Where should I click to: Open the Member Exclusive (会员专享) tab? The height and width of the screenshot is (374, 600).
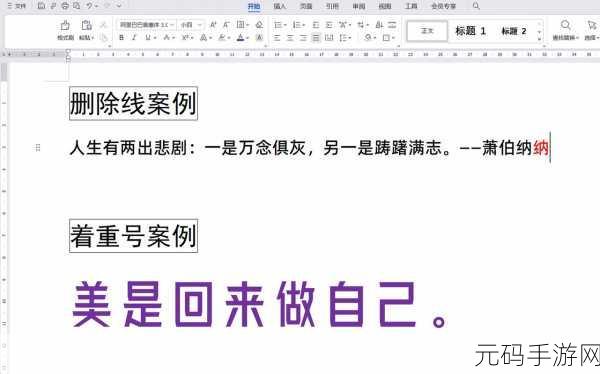443,6
